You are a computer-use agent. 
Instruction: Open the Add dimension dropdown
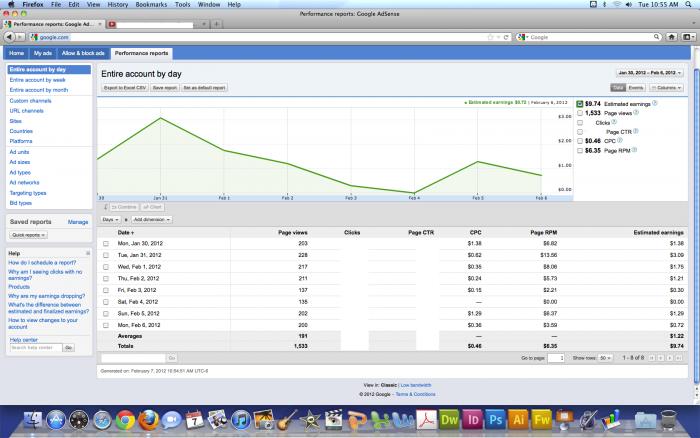[x=152, y=220]
